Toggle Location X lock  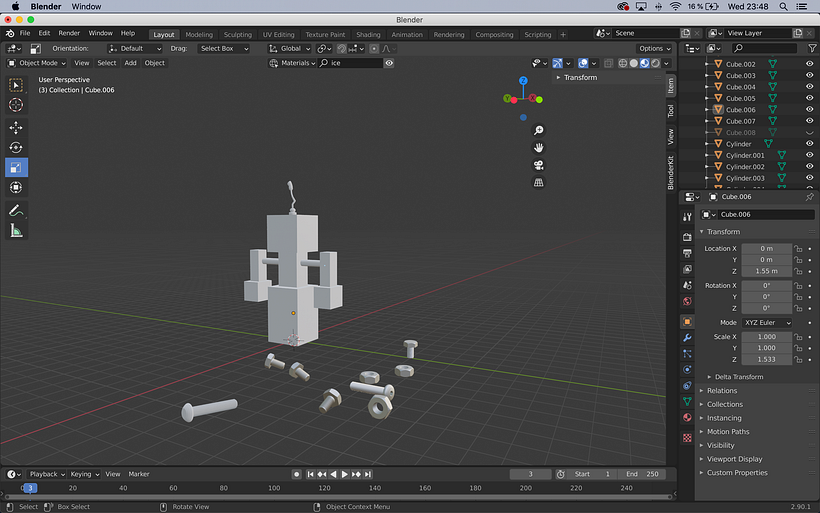click(x=798, y=248)
